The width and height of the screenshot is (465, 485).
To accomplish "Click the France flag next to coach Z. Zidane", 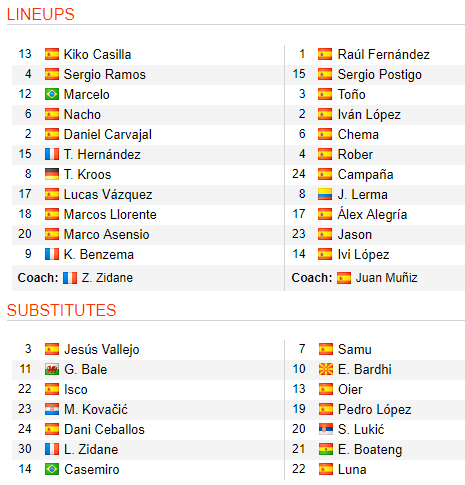I will point(70,278).
